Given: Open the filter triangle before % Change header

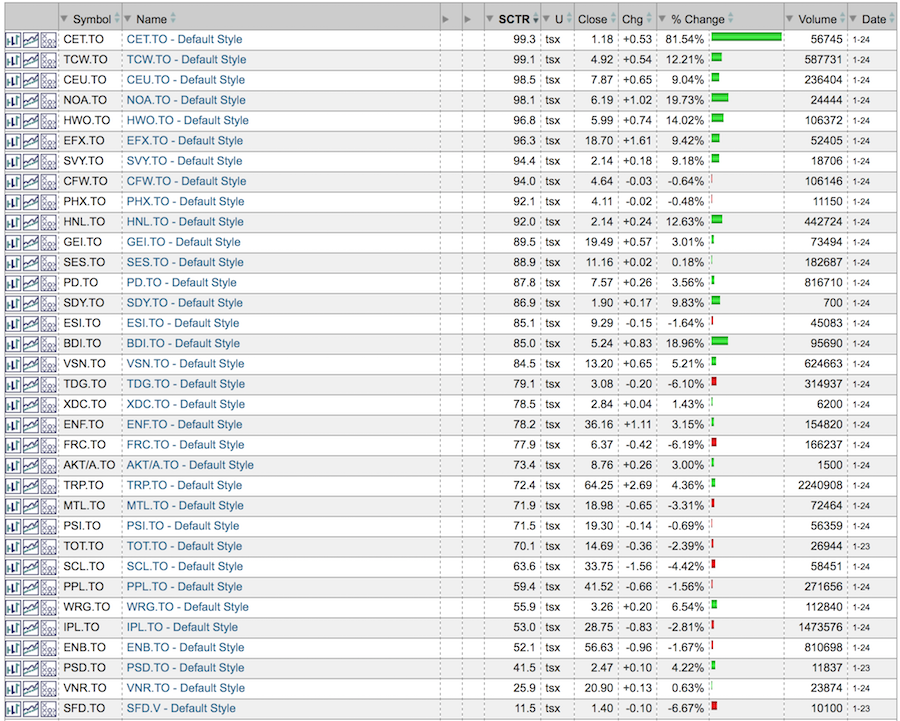Looking at the screenshot, I should coord(662,19).
